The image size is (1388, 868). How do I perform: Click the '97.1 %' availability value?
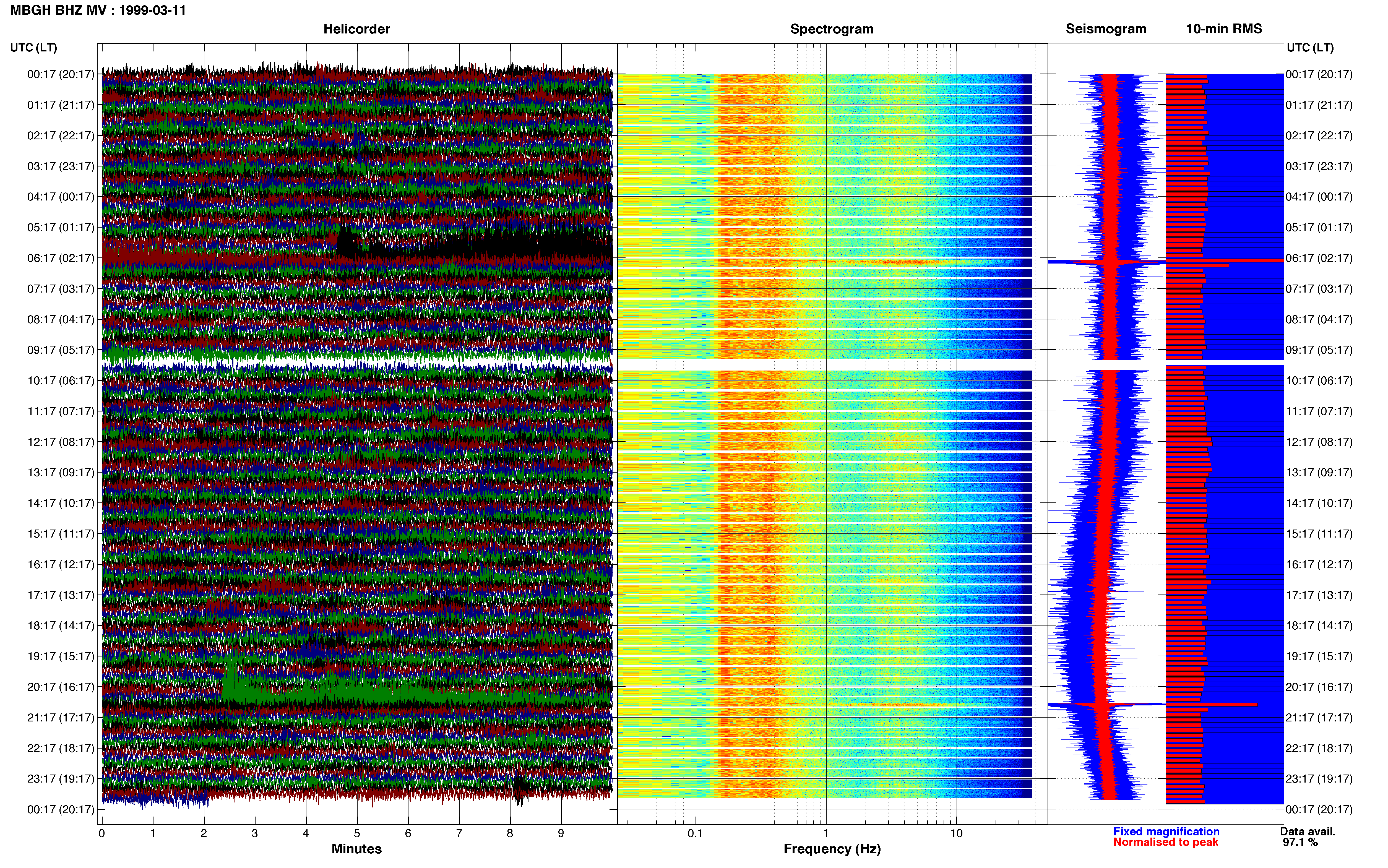[x=1300, y=842]
